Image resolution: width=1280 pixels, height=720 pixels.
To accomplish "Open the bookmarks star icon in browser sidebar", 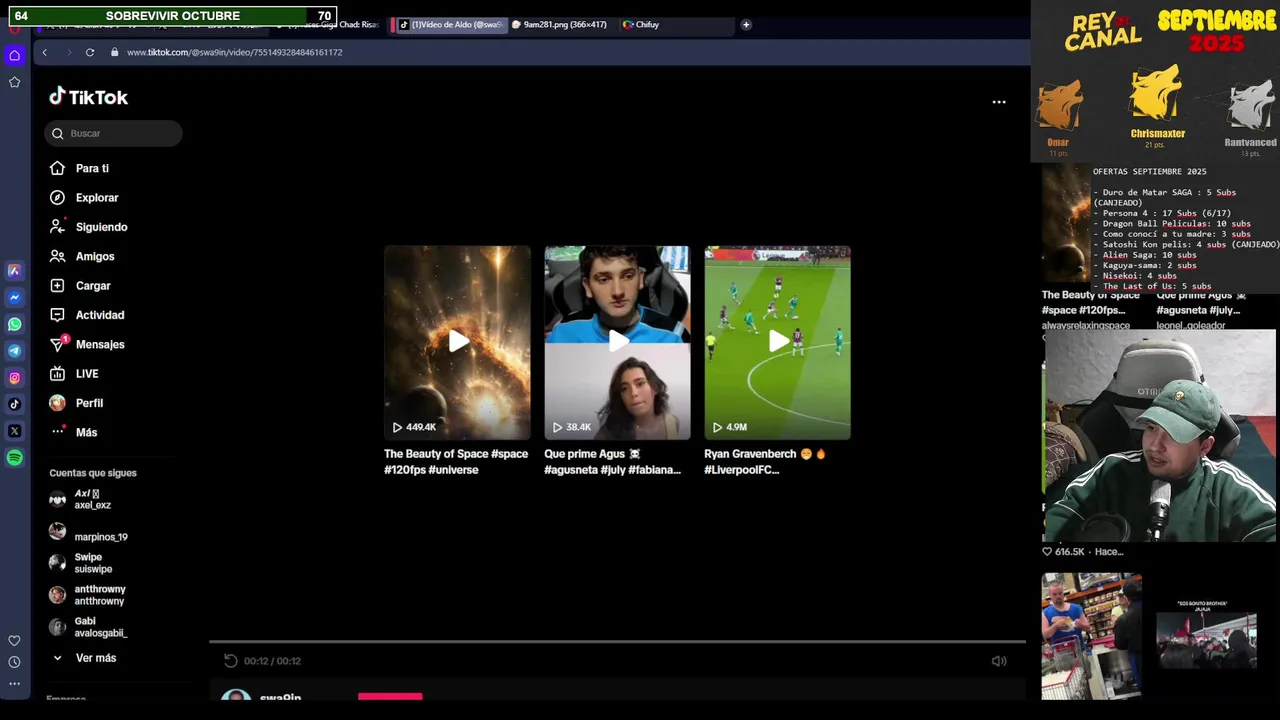I will [14, 82].
